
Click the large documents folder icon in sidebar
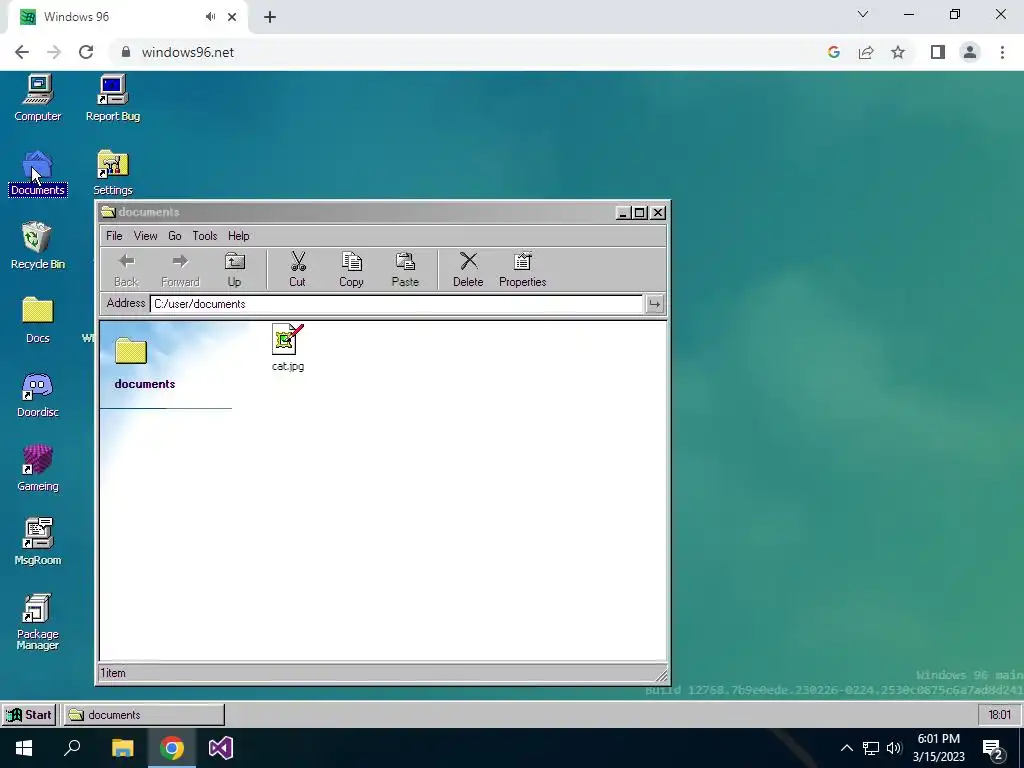click(131, 351)
